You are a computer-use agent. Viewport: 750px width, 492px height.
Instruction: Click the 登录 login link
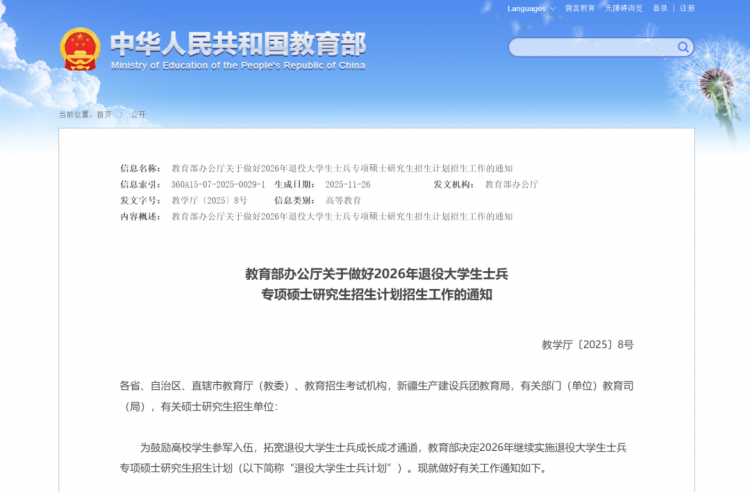660,9
